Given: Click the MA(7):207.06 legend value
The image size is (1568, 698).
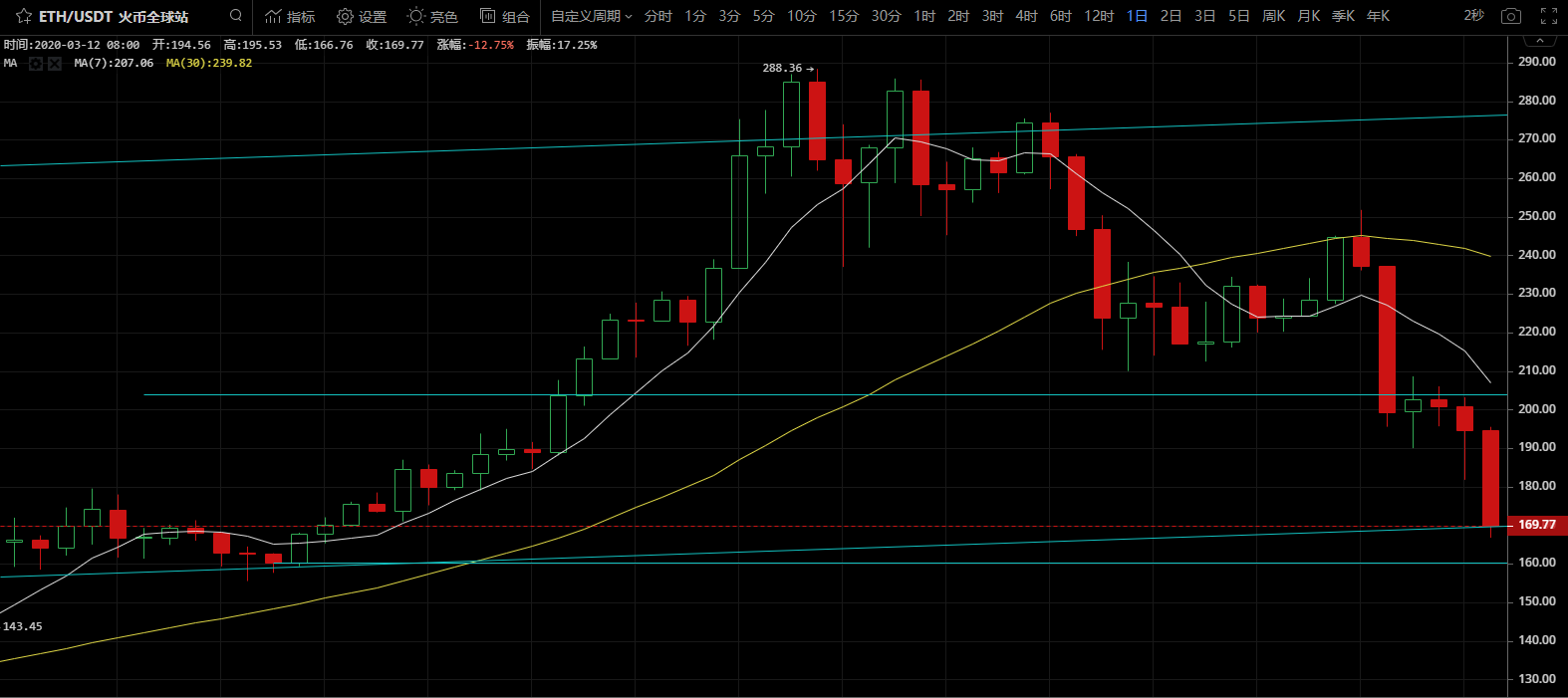Looking at the screenshot, I should tap(114, 63).
